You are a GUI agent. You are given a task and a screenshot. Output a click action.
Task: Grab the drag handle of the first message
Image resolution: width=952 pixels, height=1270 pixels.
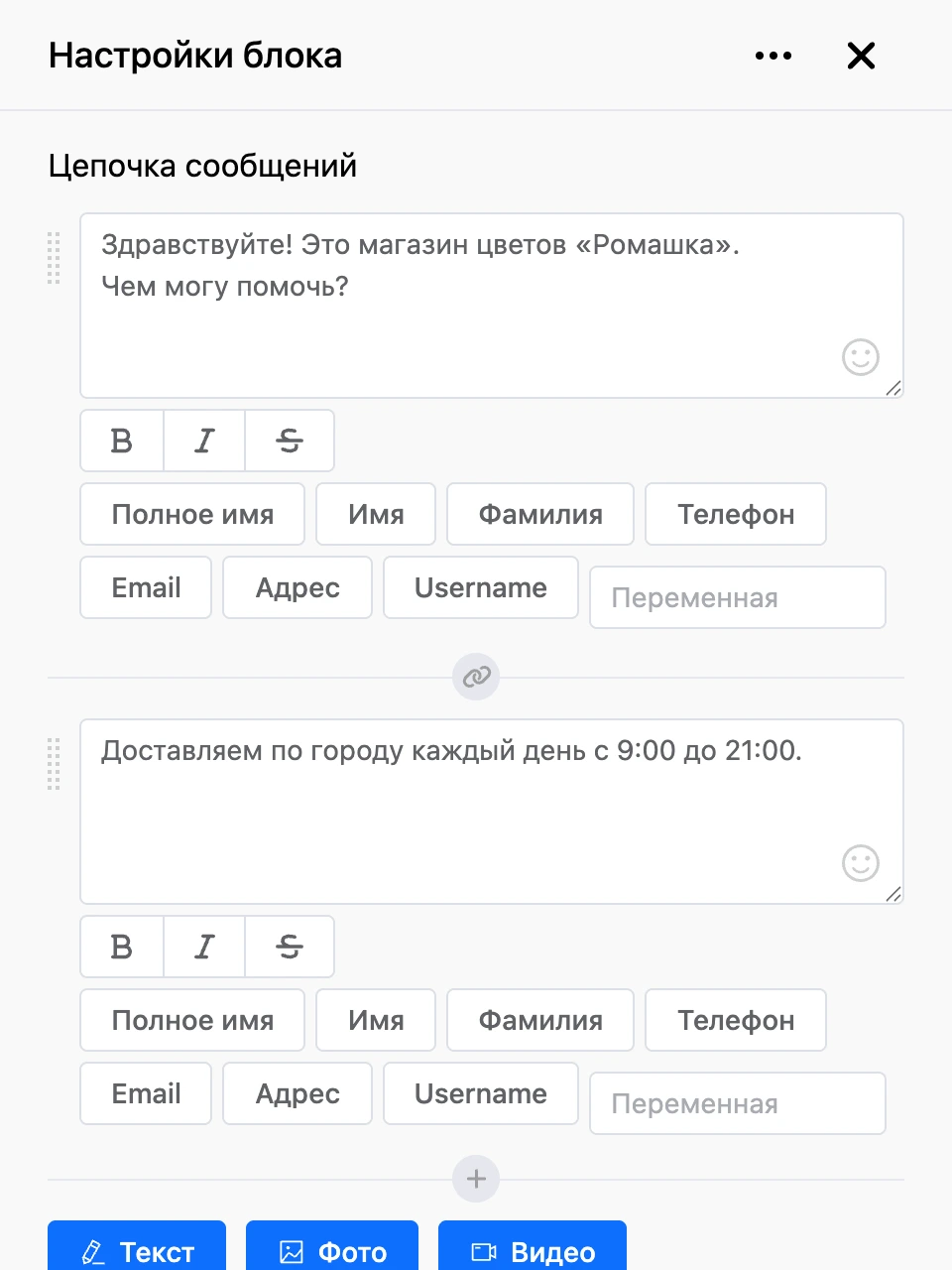tap(54, 258)
